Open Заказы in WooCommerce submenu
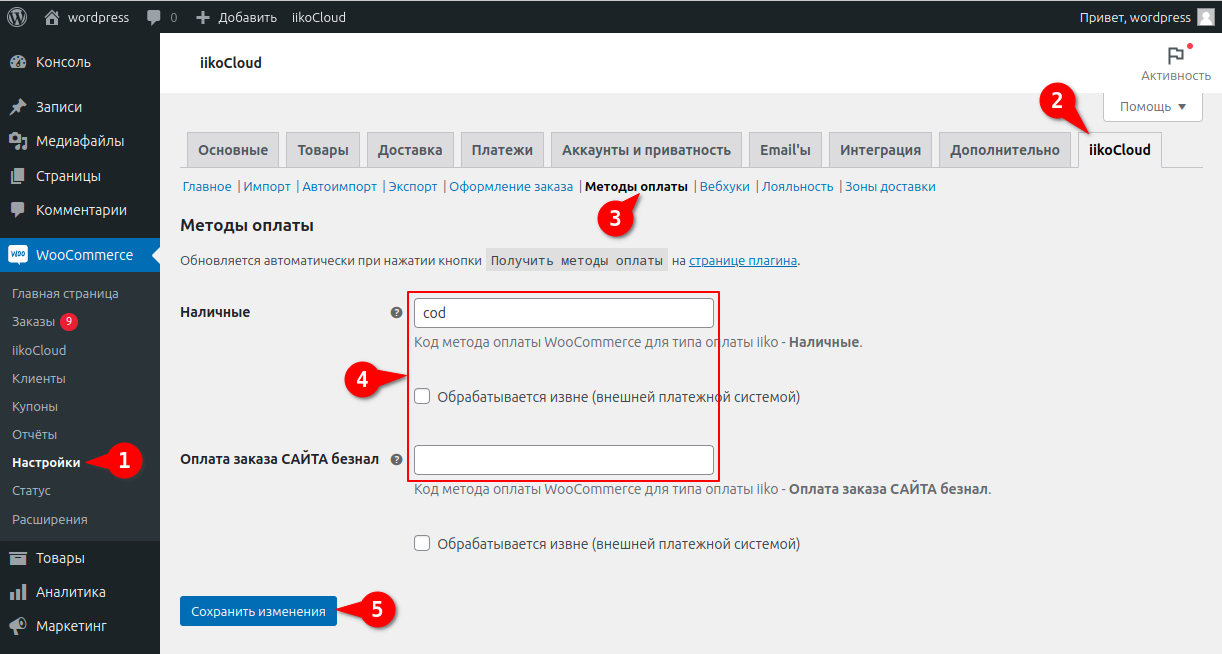This screenshot has width=1222, height=654. point(33,322)
